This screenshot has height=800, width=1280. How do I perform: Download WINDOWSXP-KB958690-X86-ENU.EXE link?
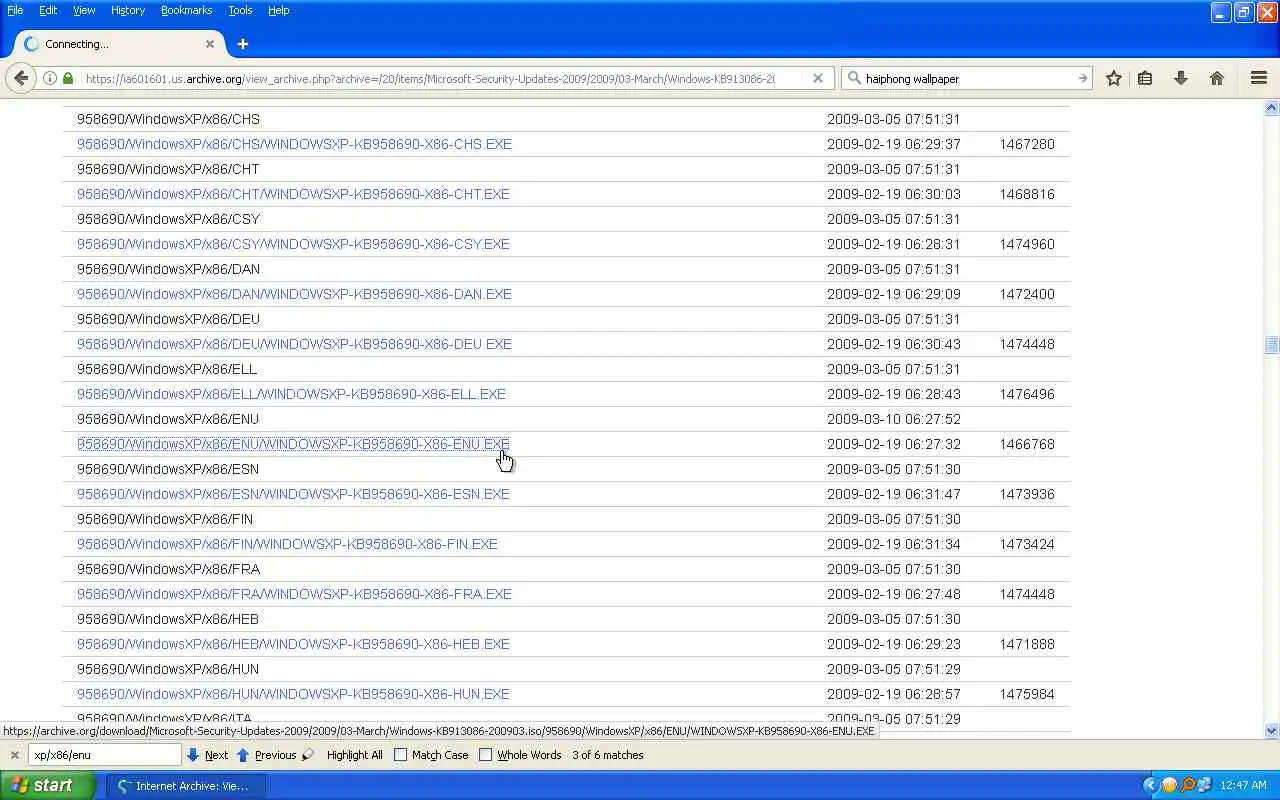(293, 444)
